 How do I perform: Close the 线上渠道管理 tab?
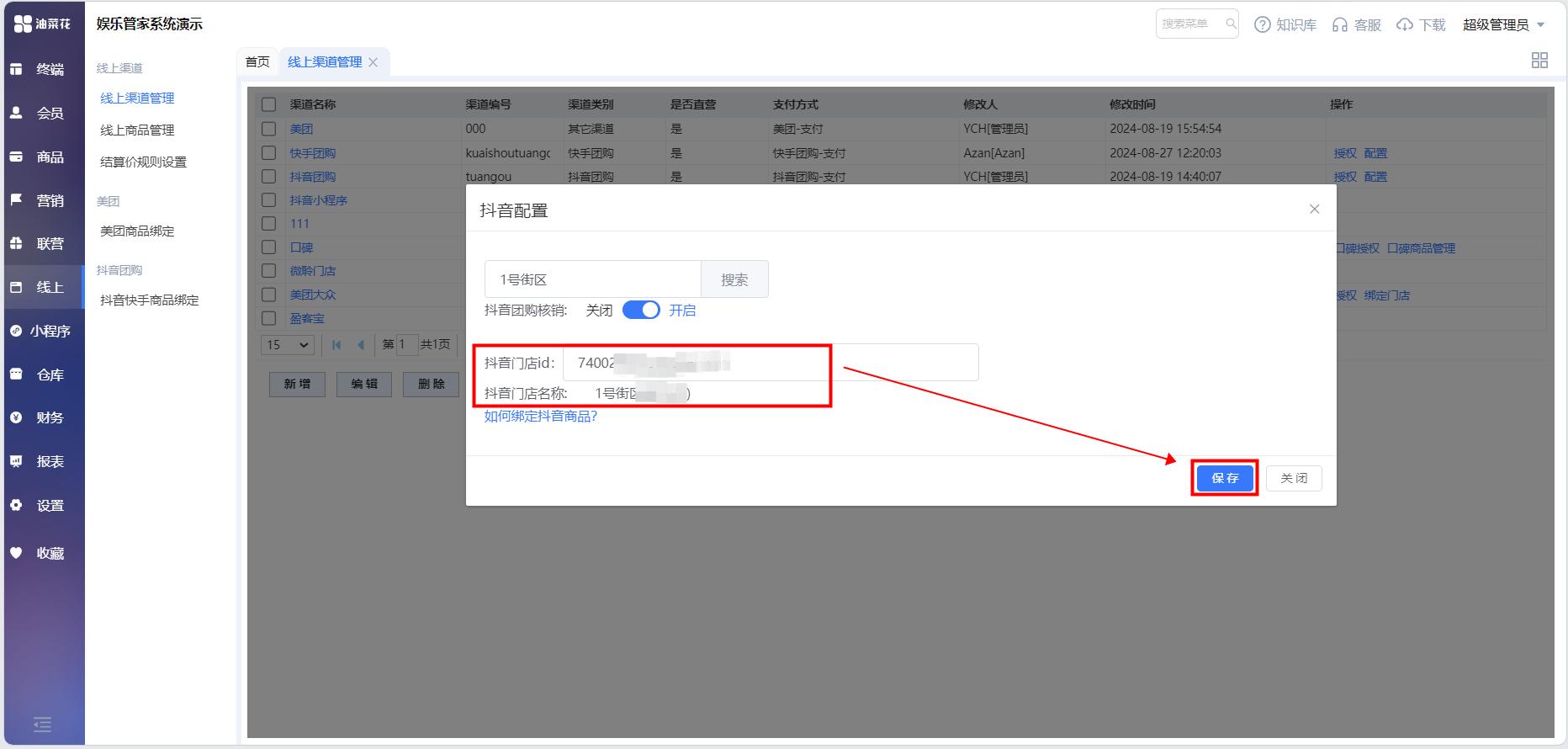373,62
